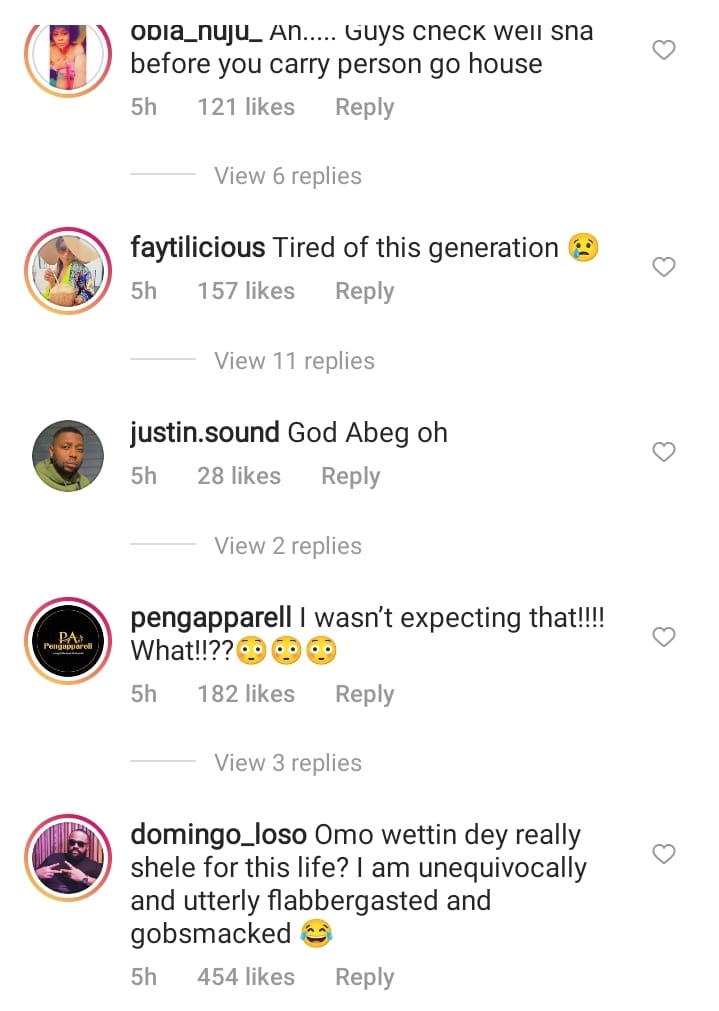Reply to domingo_loso's comment
This screenshot has width=719, height=1011.
(x=364, y=977)
